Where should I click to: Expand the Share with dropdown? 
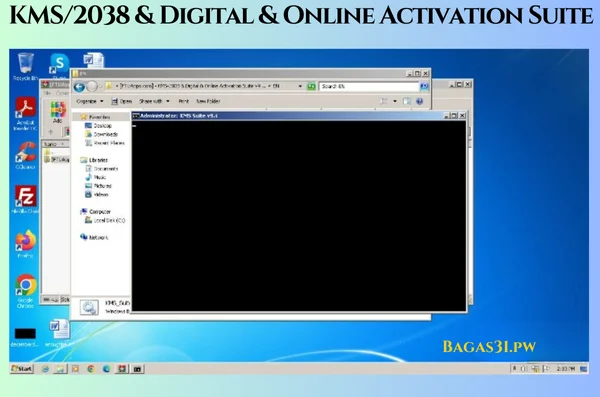(154, 101)
